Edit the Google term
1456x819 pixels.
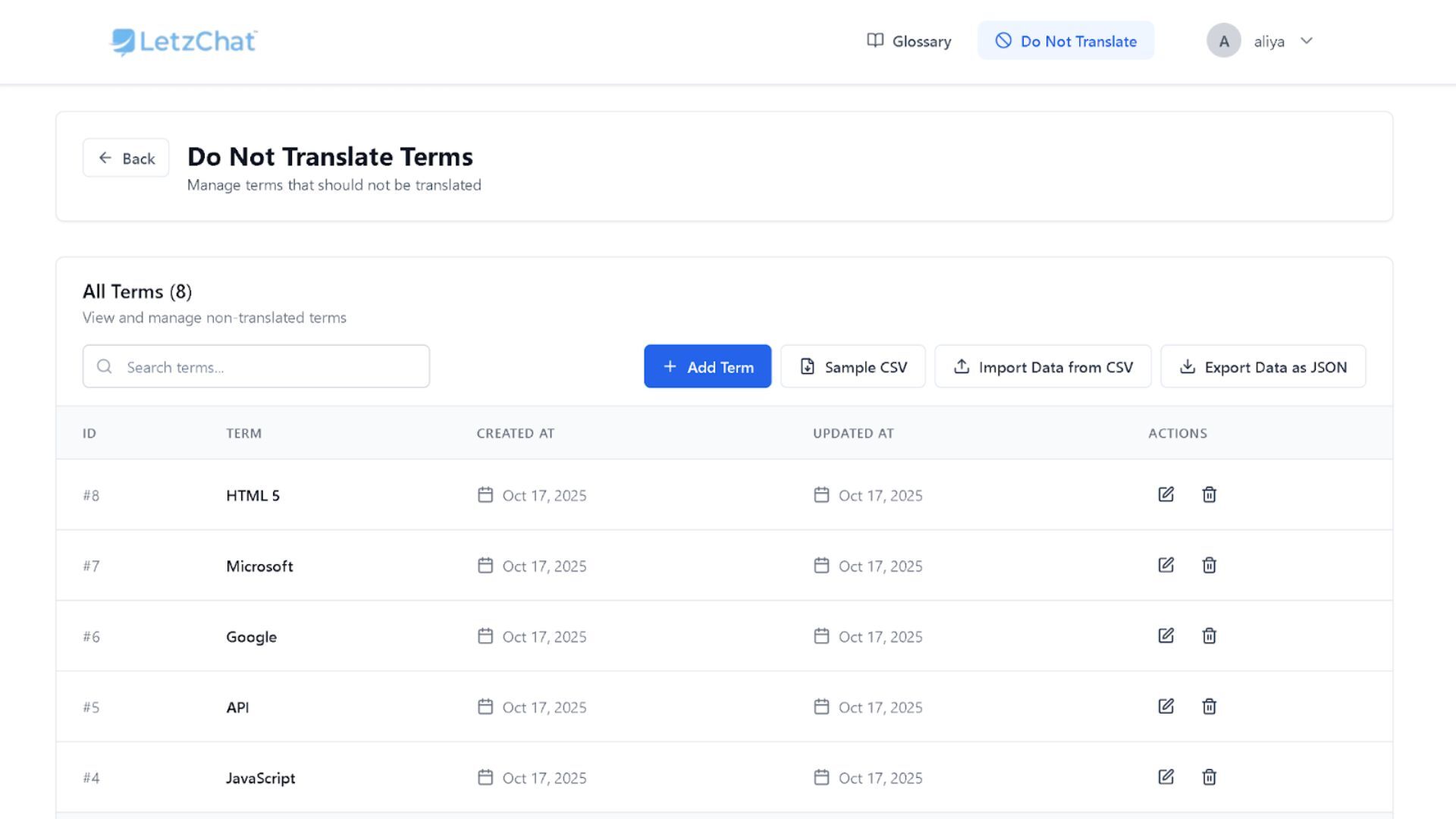click(x=1166, y=635)
